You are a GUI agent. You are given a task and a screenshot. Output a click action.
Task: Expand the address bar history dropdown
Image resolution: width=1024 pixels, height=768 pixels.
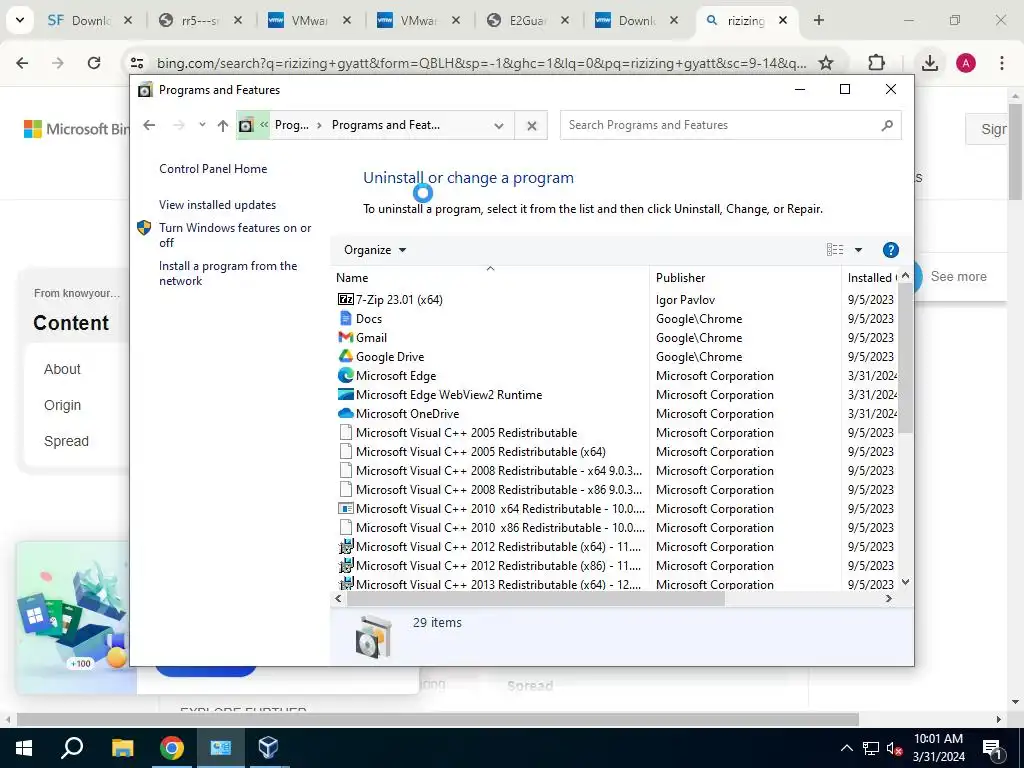click(499, 125)
